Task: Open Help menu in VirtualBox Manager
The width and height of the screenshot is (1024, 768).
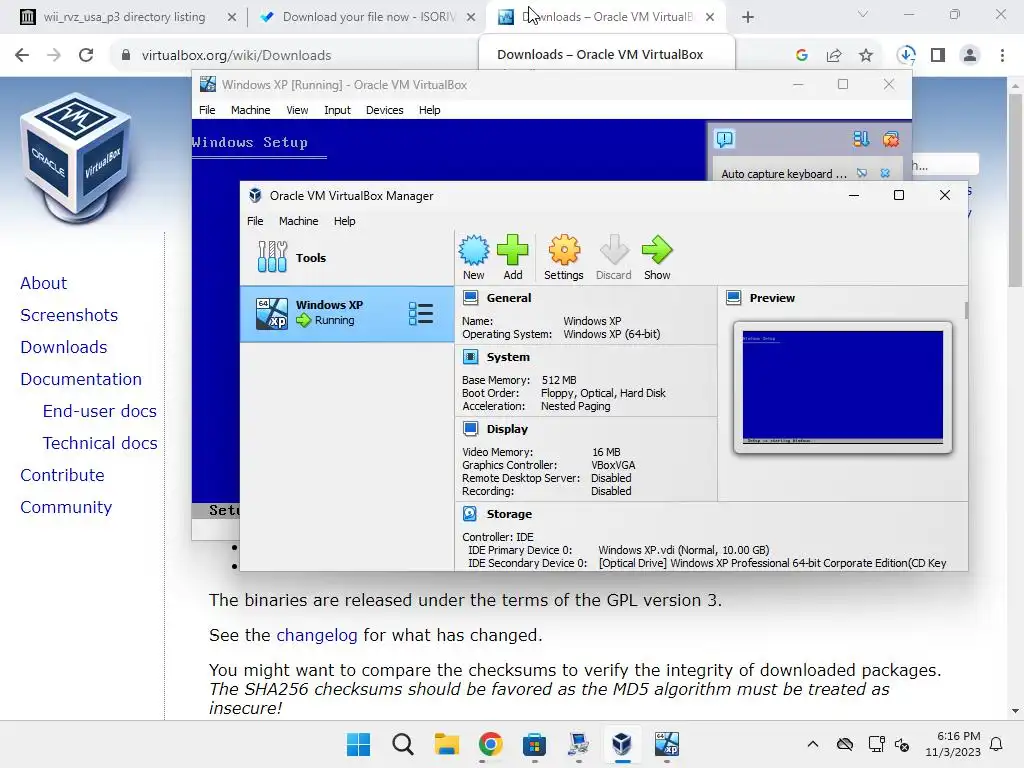Action: 344,221
